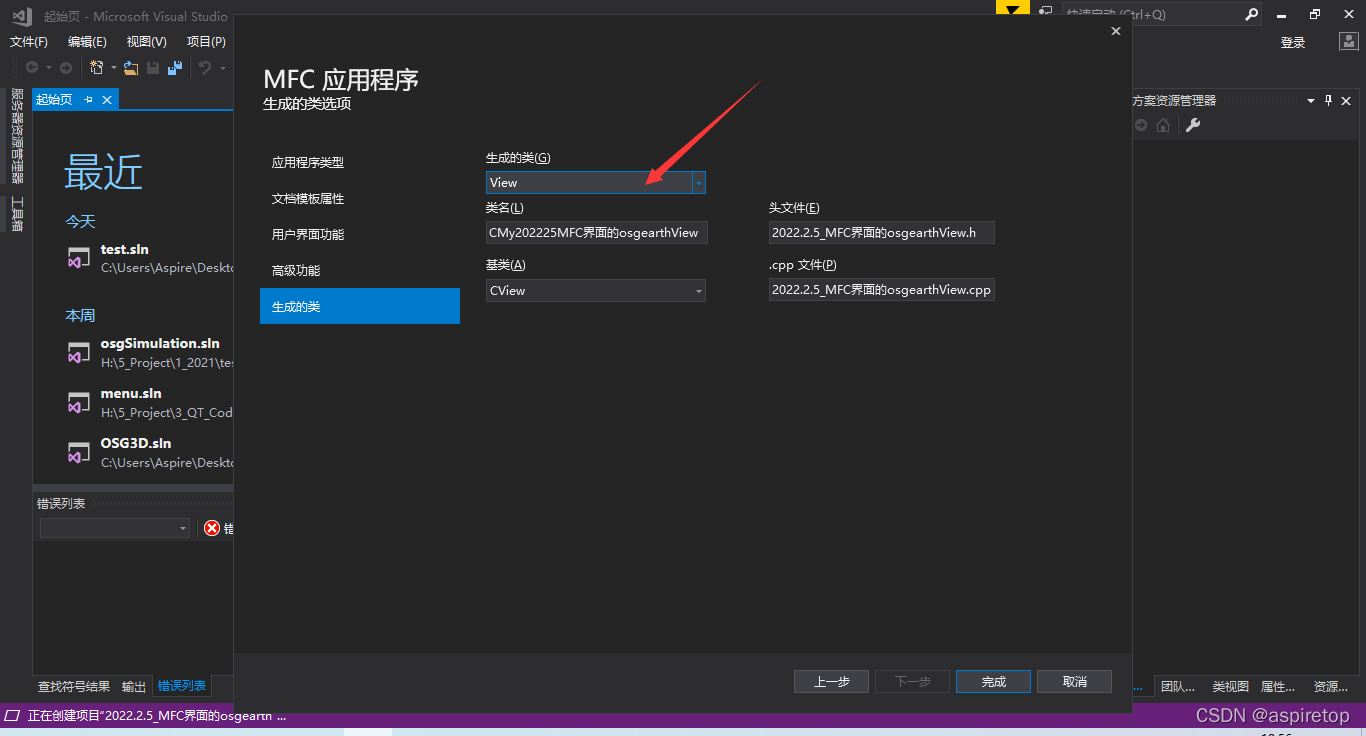Screen dimensions: 1366x736
Task: Switch to the 错误列表 tab
Action: point(182,686)
